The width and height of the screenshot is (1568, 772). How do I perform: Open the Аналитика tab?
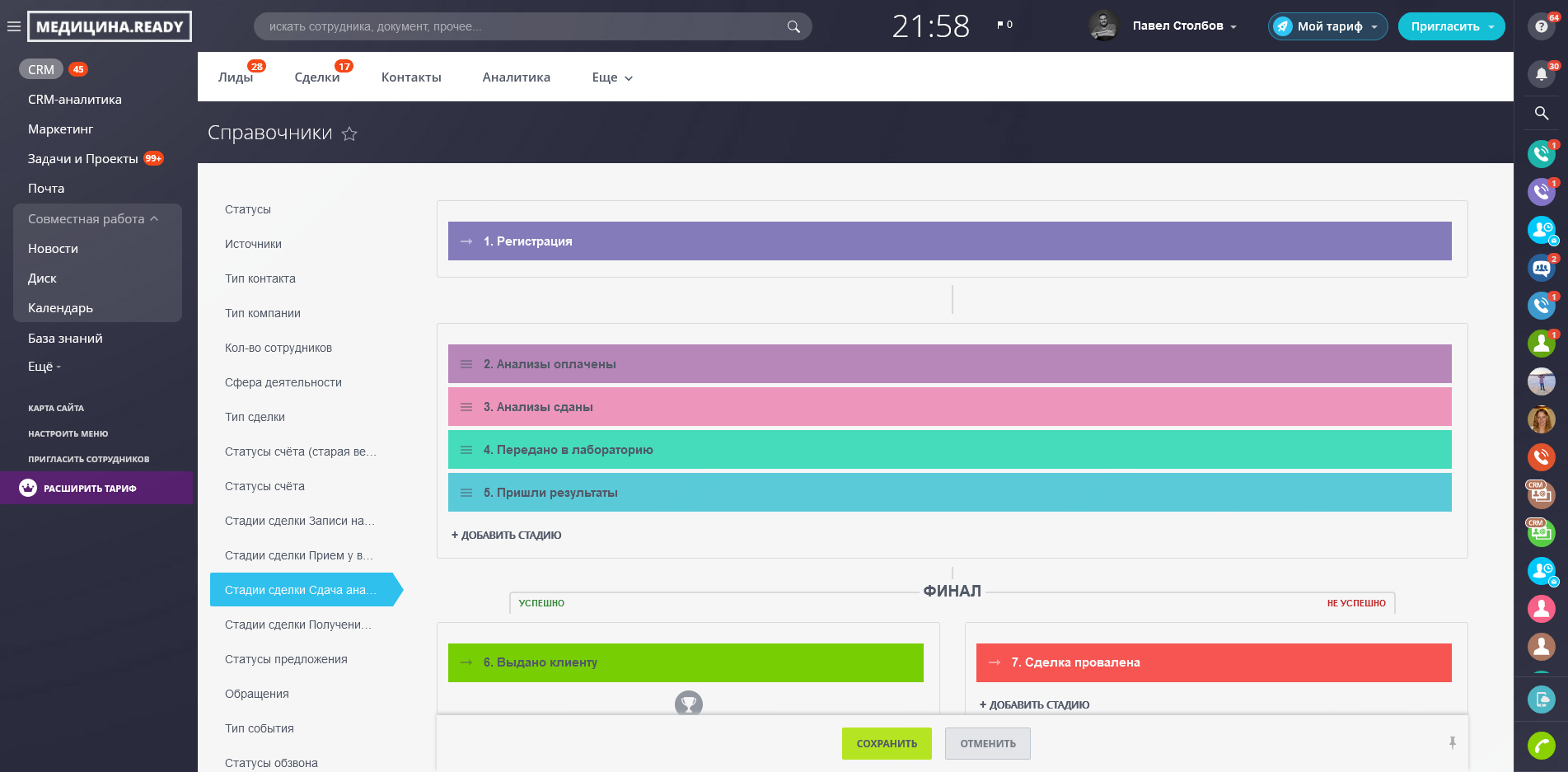click(x=516, y=77)
